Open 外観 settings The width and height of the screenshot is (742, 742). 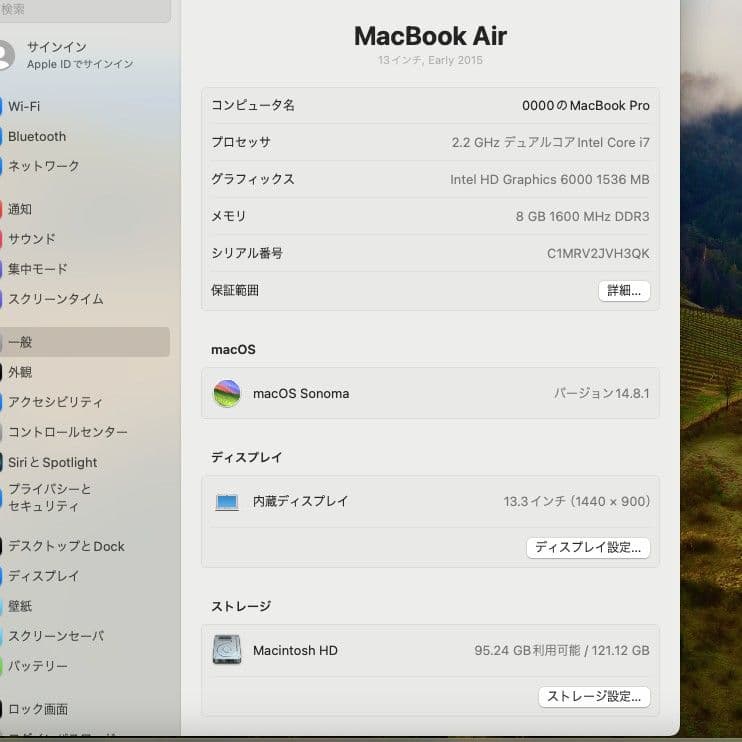point(20,372)
